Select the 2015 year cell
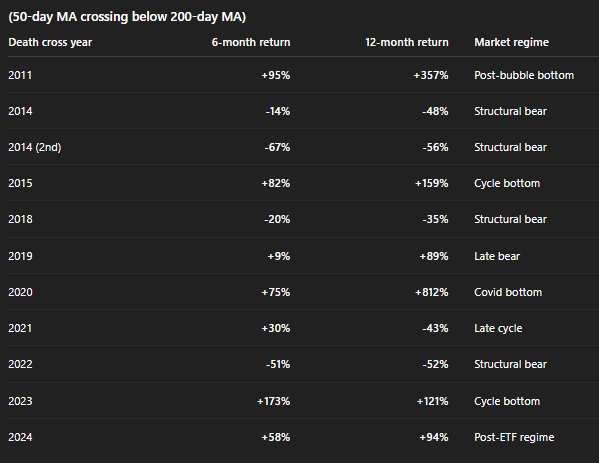 point(20,183)
